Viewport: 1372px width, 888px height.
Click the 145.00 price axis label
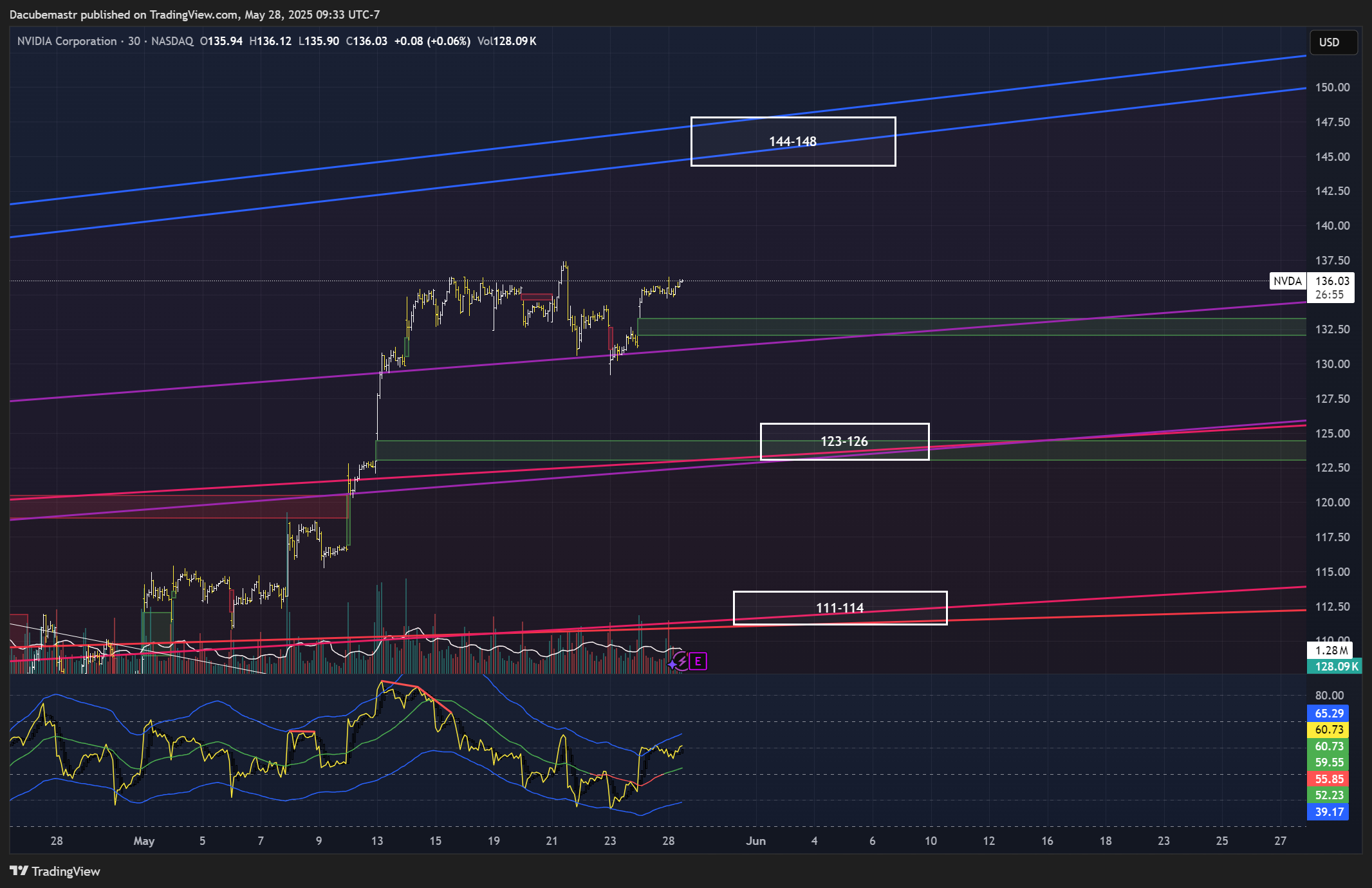(x=1332, y=157)
